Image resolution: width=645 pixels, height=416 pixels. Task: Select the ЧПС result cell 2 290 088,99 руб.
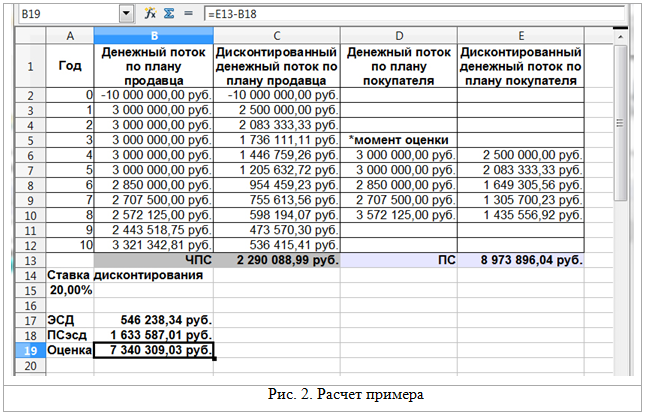click(277, 259)
